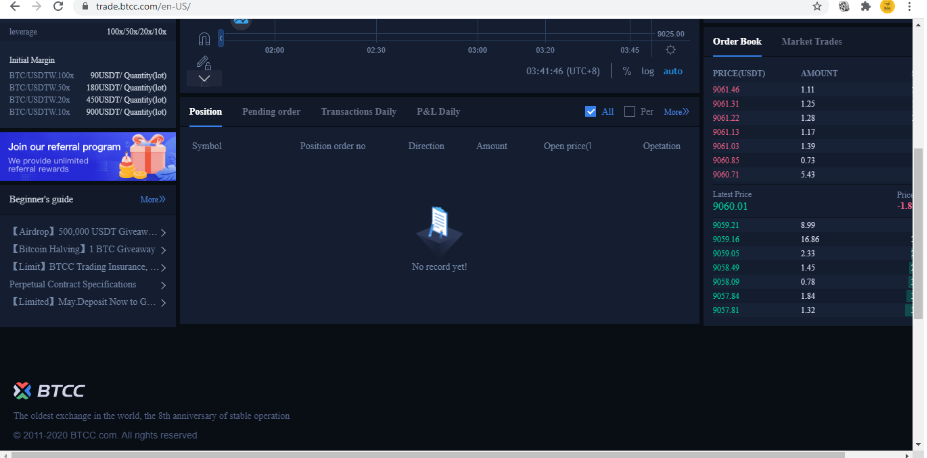Screen dimensions: 927x458
Task: Click bid amount 16.86 in order book
Action: click(810, 239)
